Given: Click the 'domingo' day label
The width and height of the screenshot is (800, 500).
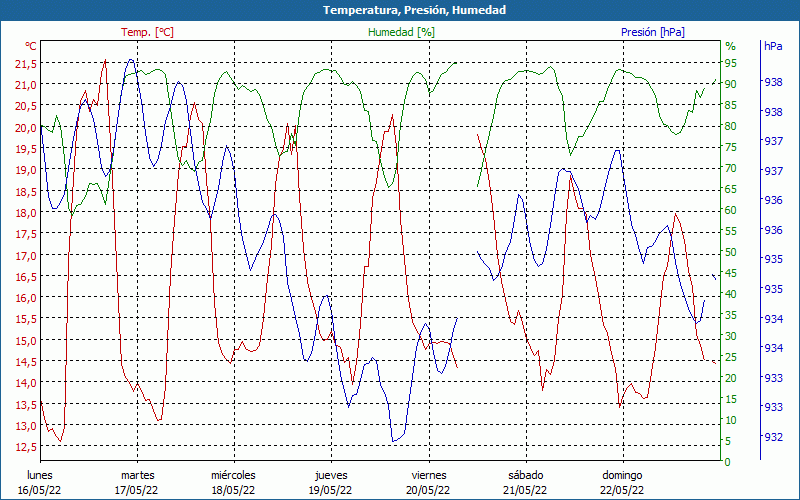Looking at the screenshot, I should click(x=622, y=475).
